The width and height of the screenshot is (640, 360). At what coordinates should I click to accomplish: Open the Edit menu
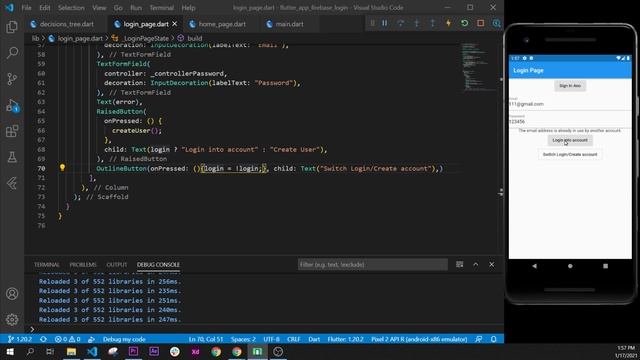click(x=45, y=8)
